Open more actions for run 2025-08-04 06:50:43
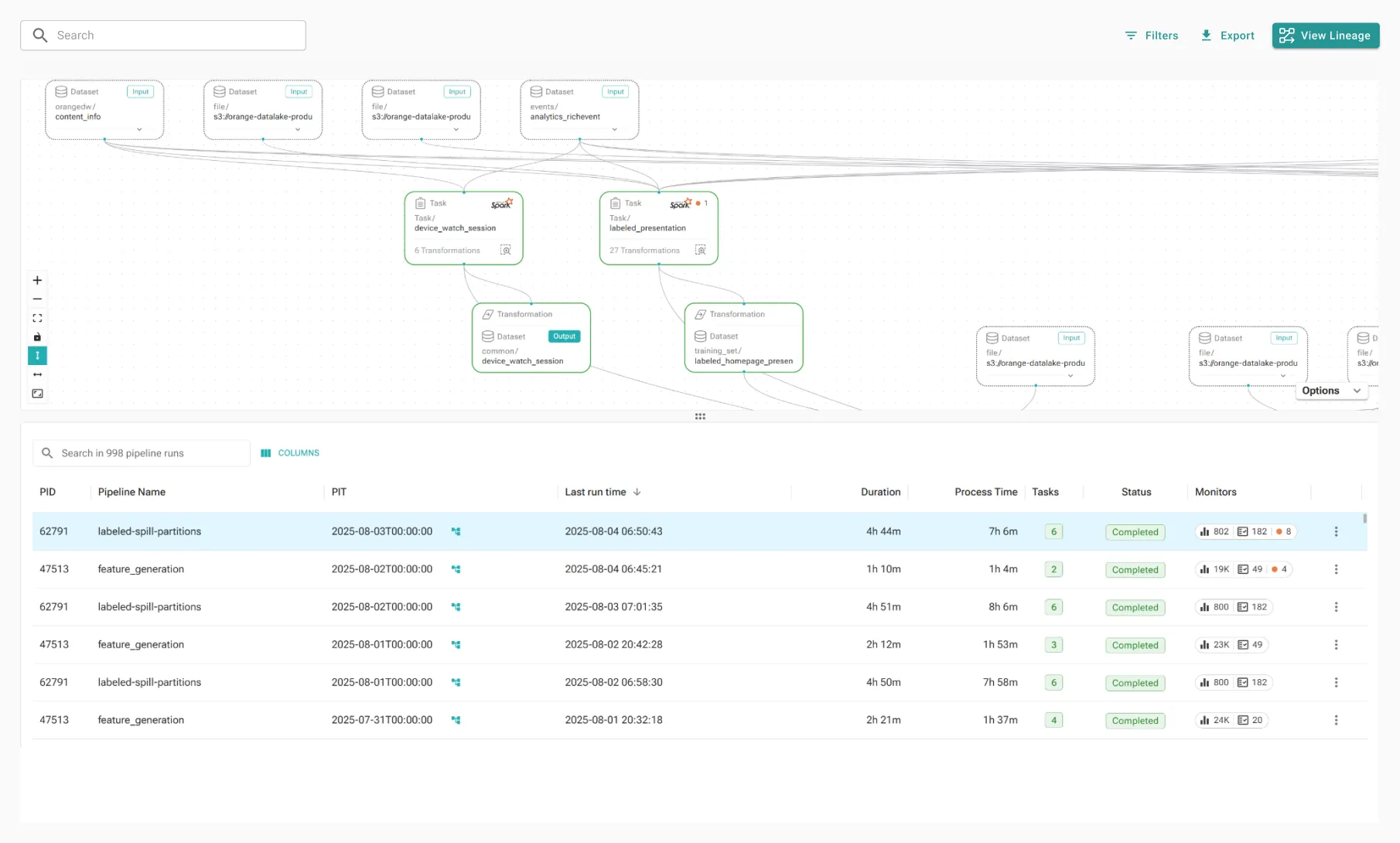 click(x=1336, y=531)
